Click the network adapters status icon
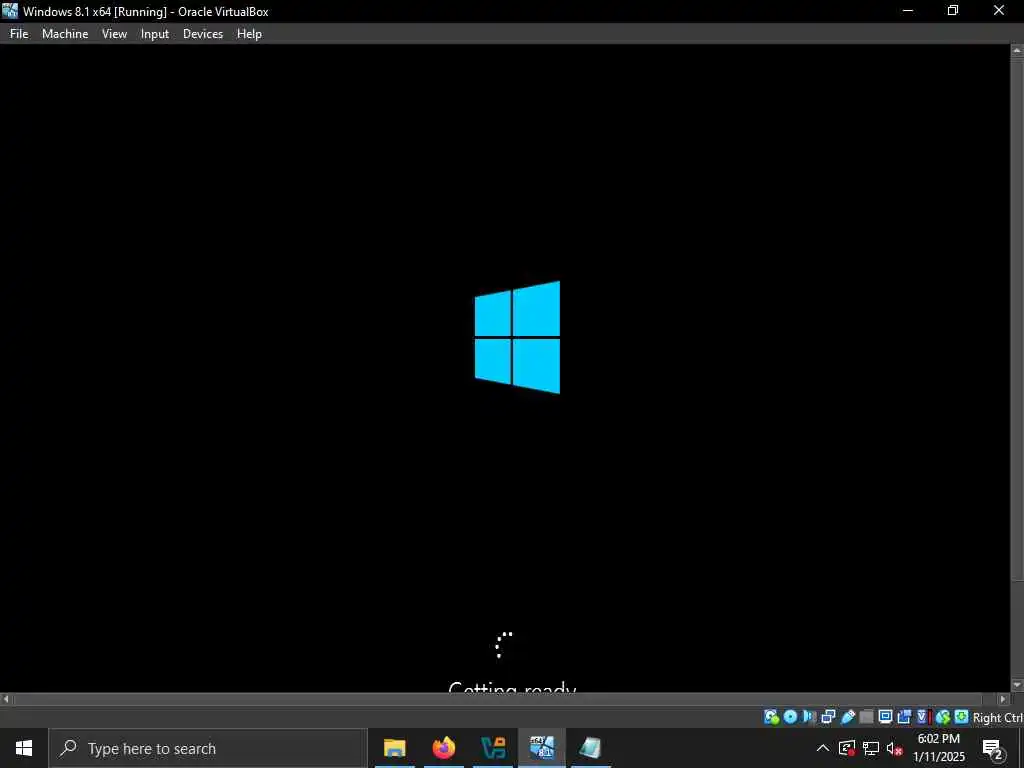The width and height of the screenshot is (1024, 768). tap(828, 717)
